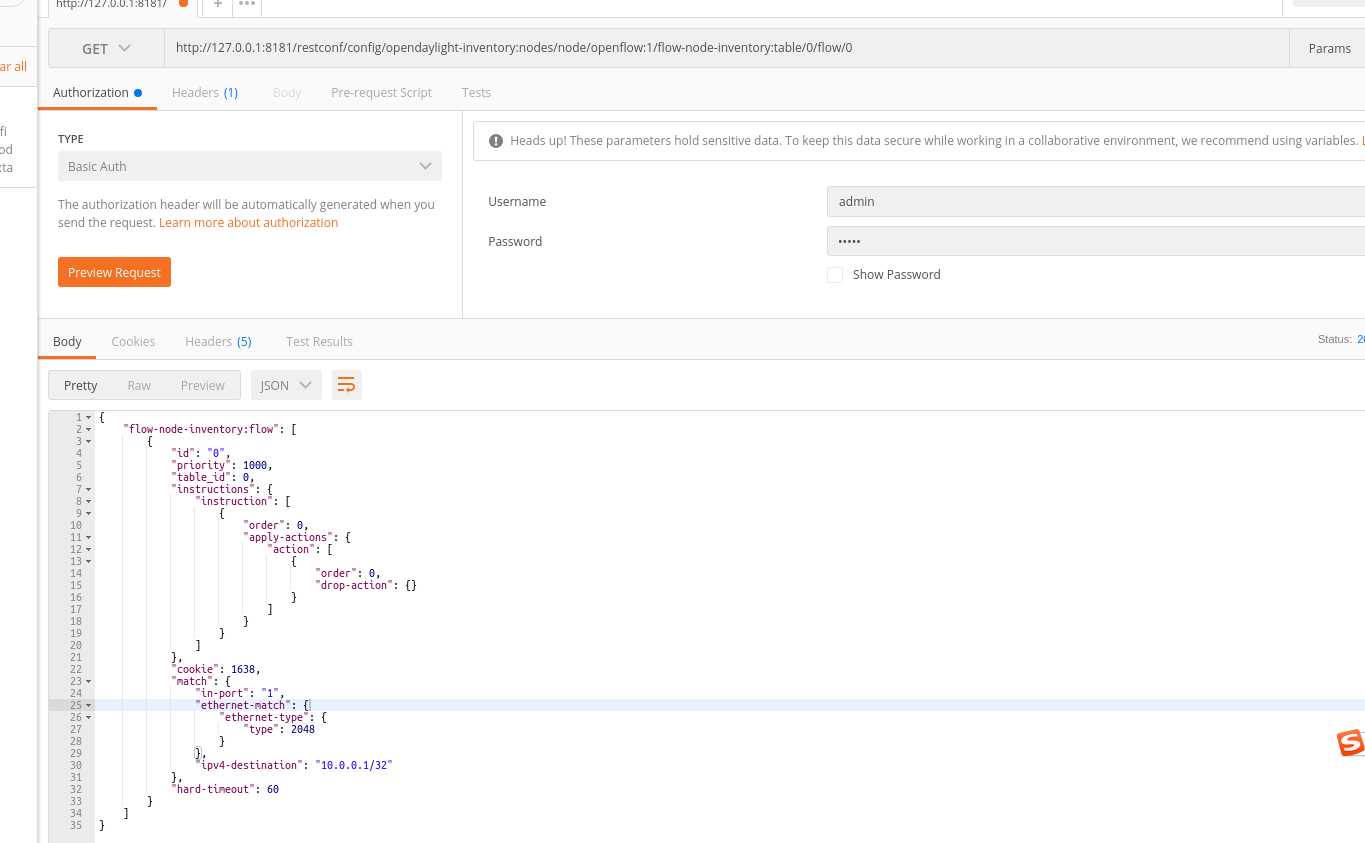1365x843 pixels.
Task: Open the JSON format dropdown
Action: tap(286, 385)
